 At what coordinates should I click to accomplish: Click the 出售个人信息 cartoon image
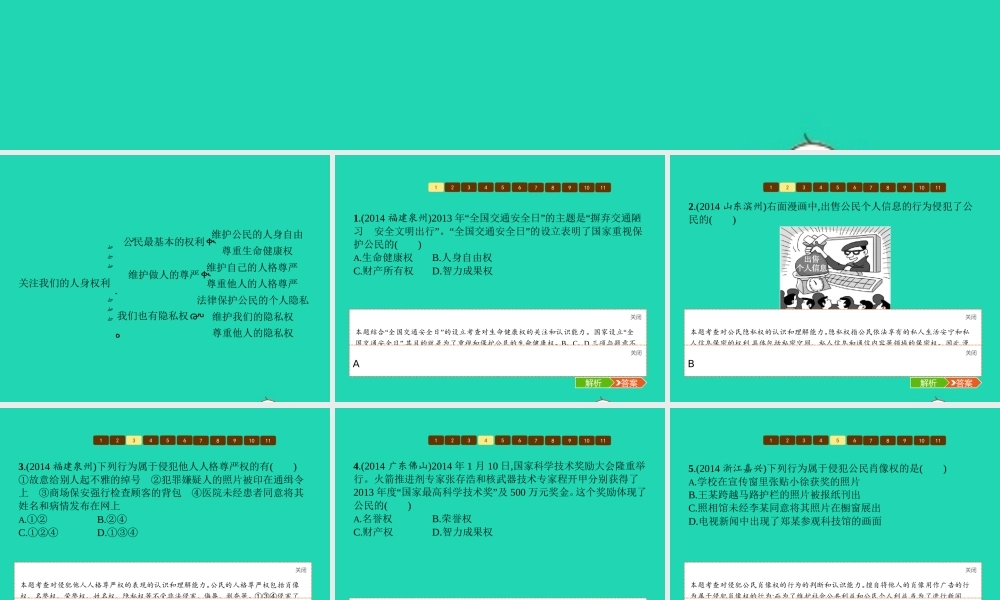tap(835, 268)
